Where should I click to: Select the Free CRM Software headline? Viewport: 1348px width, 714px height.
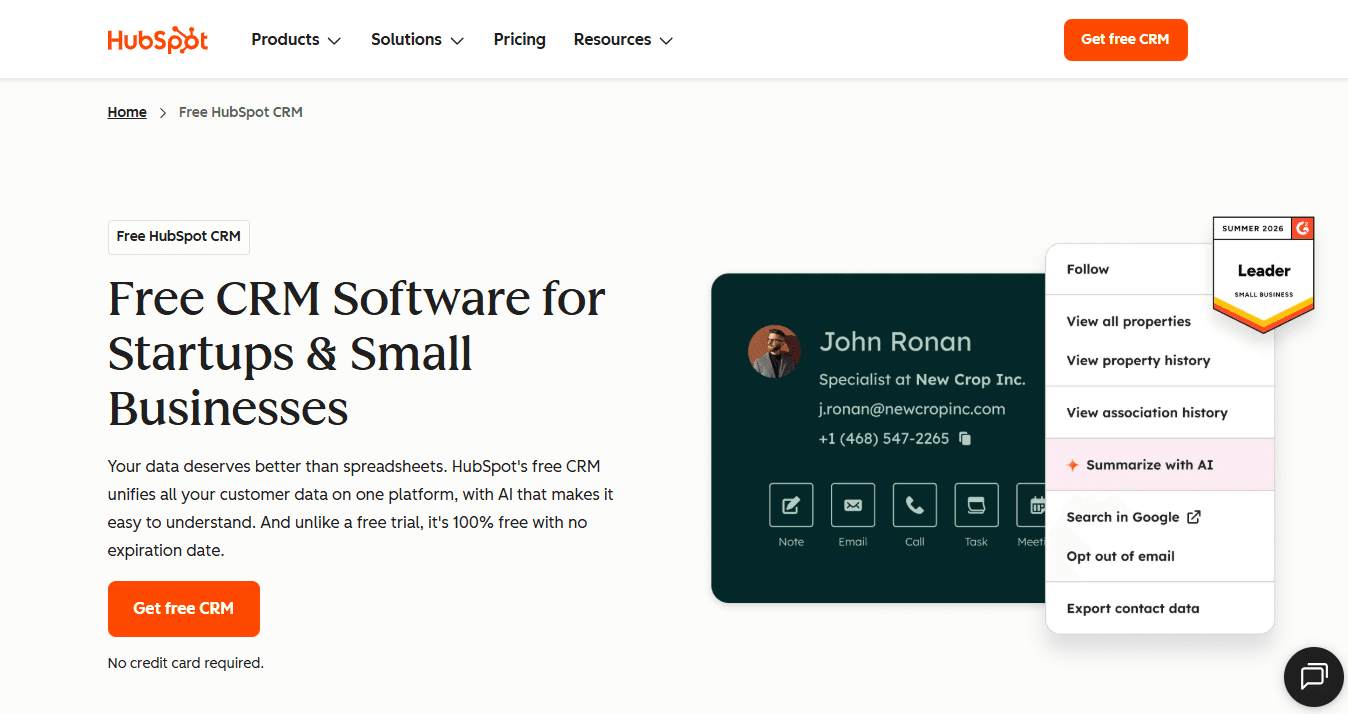[x=357, y=354]
